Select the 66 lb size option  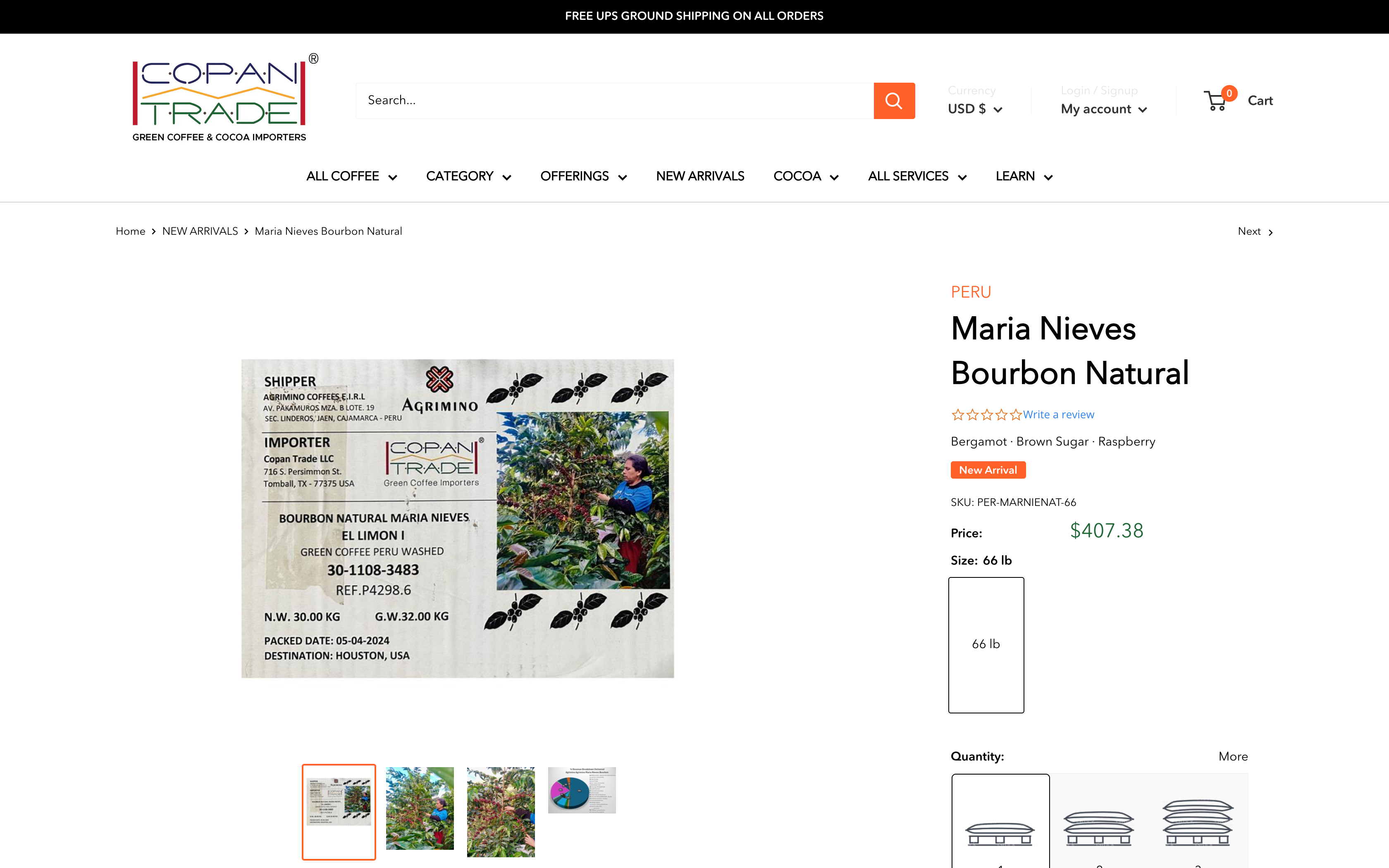pyautogui.click(x=986, y=645)
